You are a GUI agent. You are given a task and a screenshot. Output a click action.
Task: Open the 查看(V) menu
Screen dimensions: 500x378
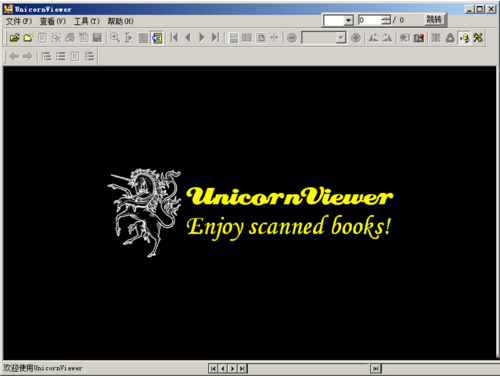point(53,21)
